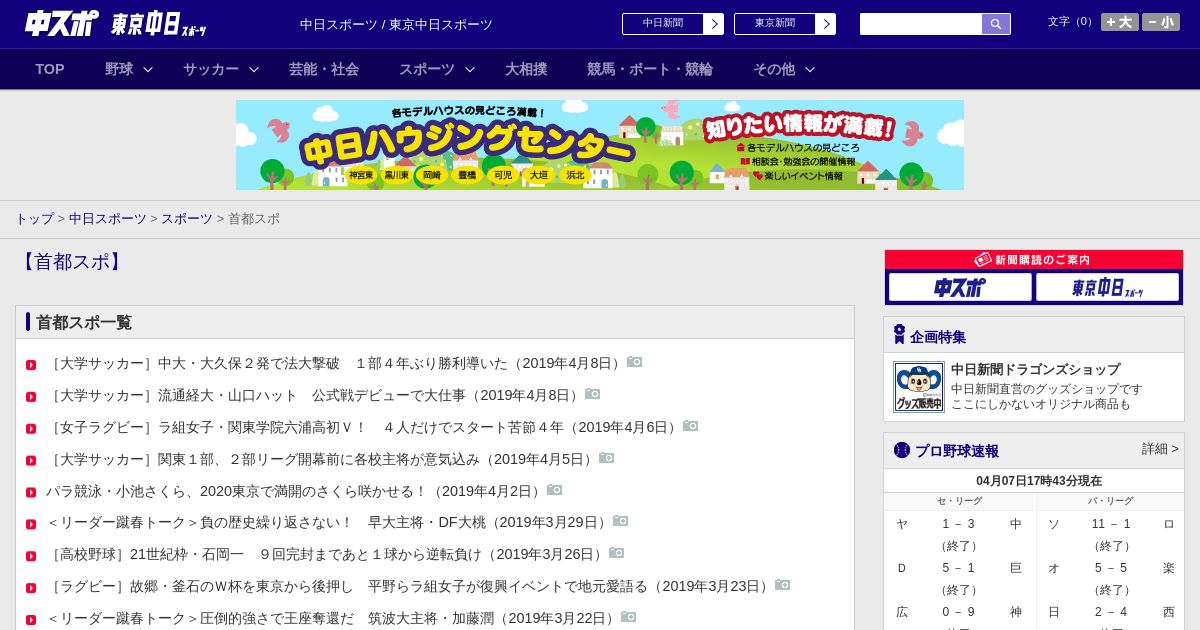The image size is (1200, 630).
Task: Open 関東１部、２部リーグ開幕前 article link
Action: (x=322, y=459)
